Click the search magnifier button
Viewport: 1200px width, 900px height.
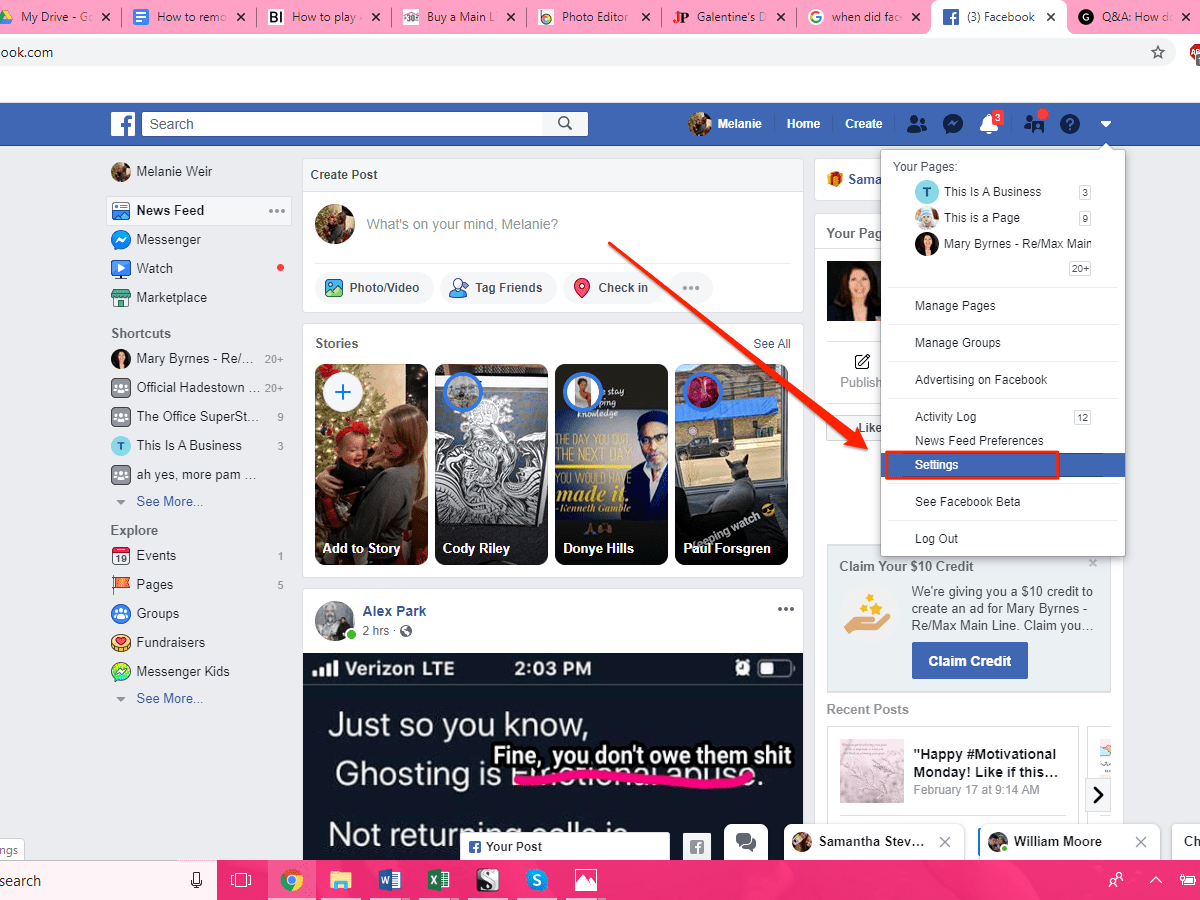[x=565, y=124]
